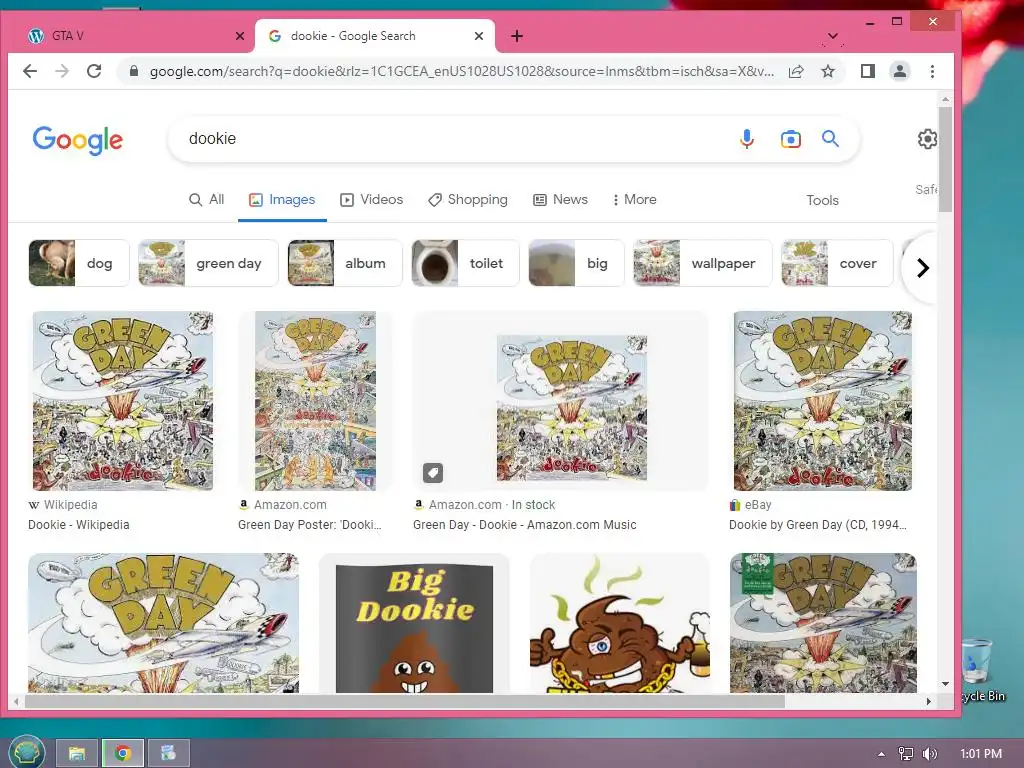
Task: Filter images by dog chip
Action: [x=79, y=263]
